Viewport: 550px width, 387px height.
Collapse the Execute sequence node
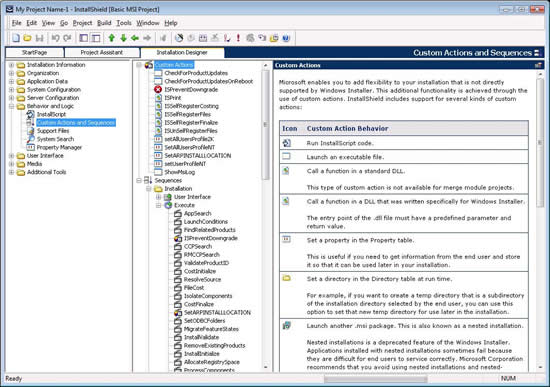click(159, 205)
